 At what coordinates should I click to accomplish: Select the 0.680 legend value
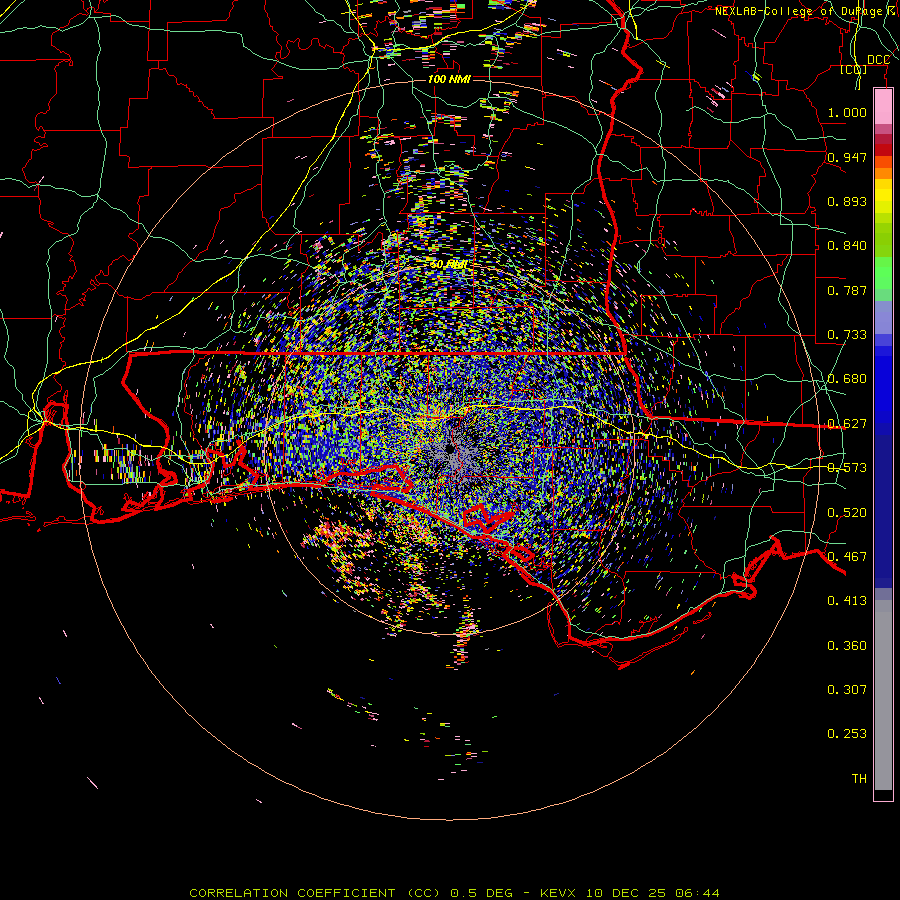(847, 379)
